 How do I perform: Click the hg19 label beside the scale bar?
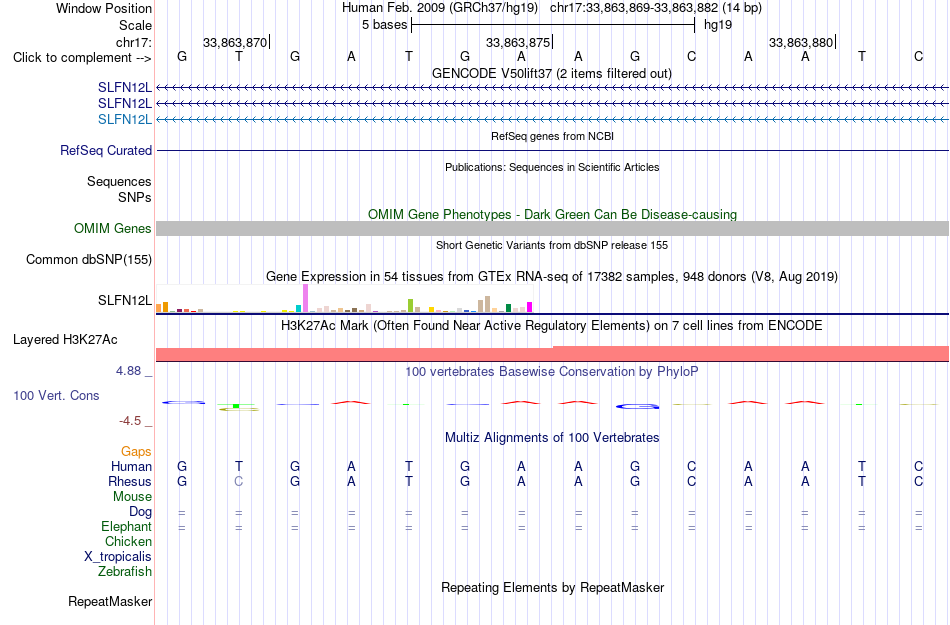(718, 25)
